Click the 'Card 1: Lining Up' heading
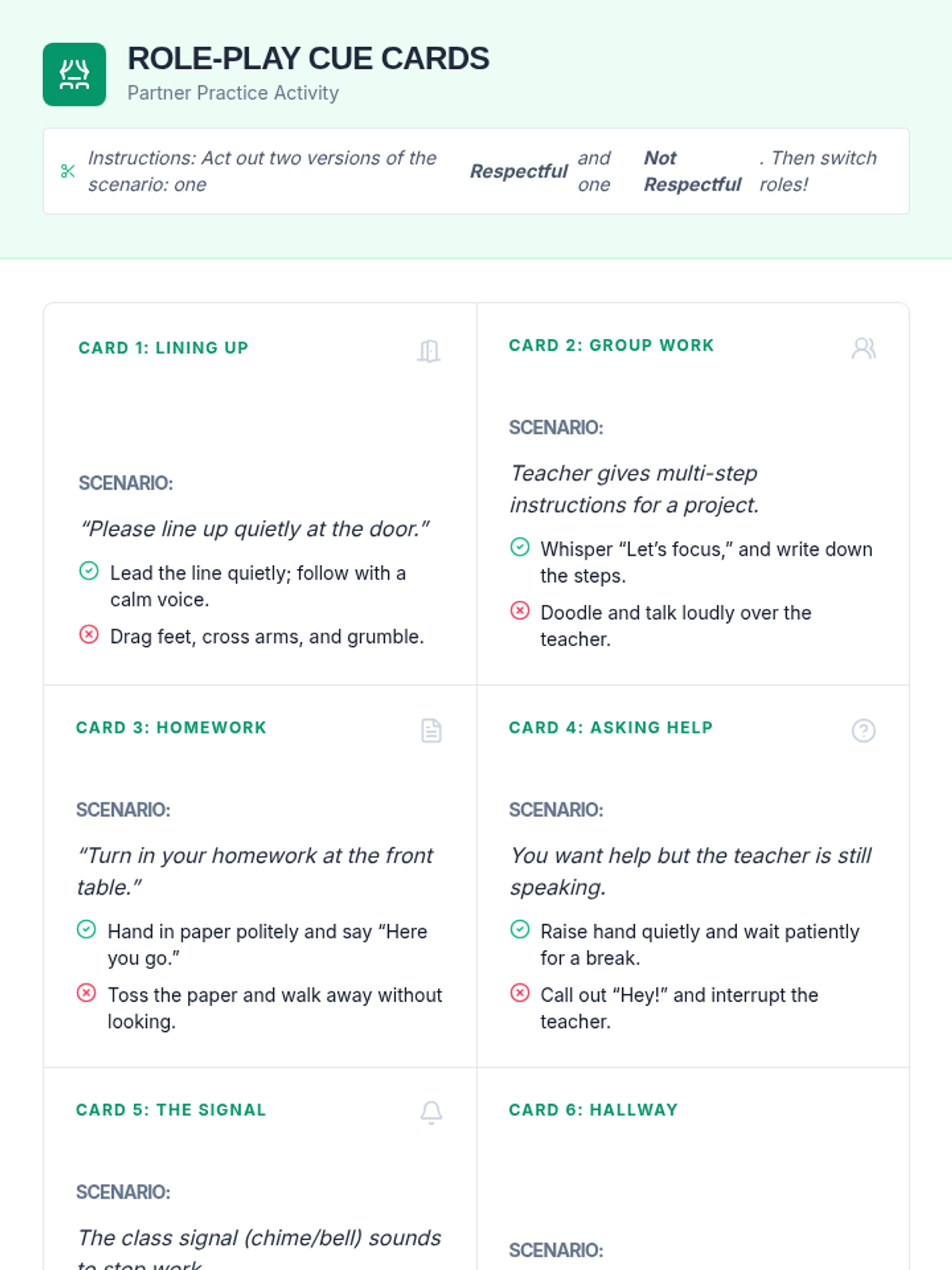Screen dimensions: 952x1270 pyautogui.click(x=163, y=348)
